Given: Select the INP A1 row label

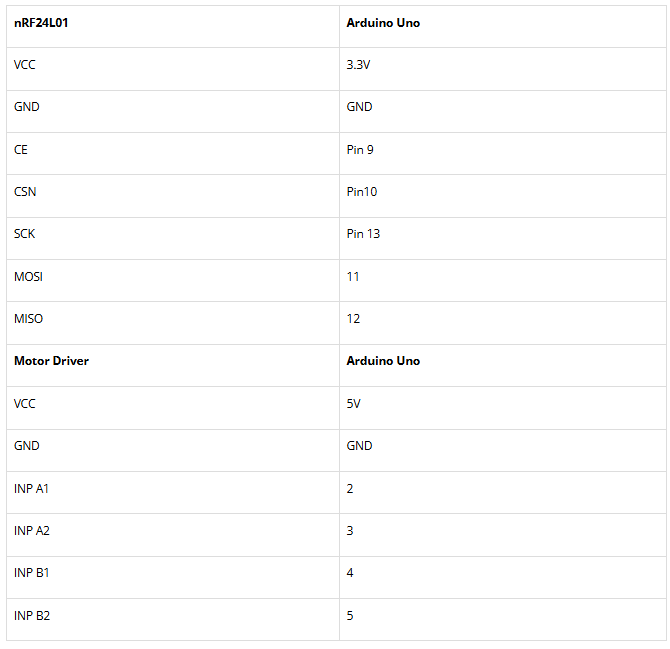Looking at the screenshot, I should pos(31,488).
